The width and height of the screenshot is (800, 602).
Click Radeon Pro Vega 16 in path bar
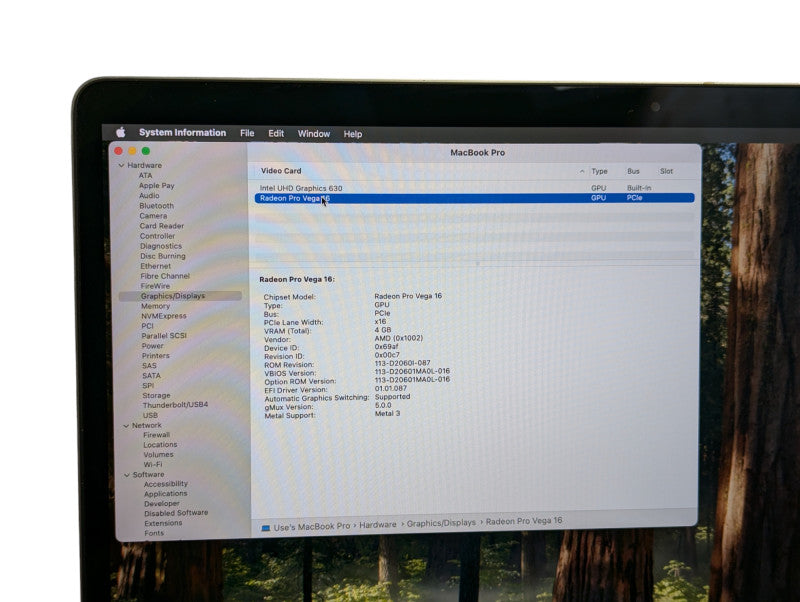point(524,521)
